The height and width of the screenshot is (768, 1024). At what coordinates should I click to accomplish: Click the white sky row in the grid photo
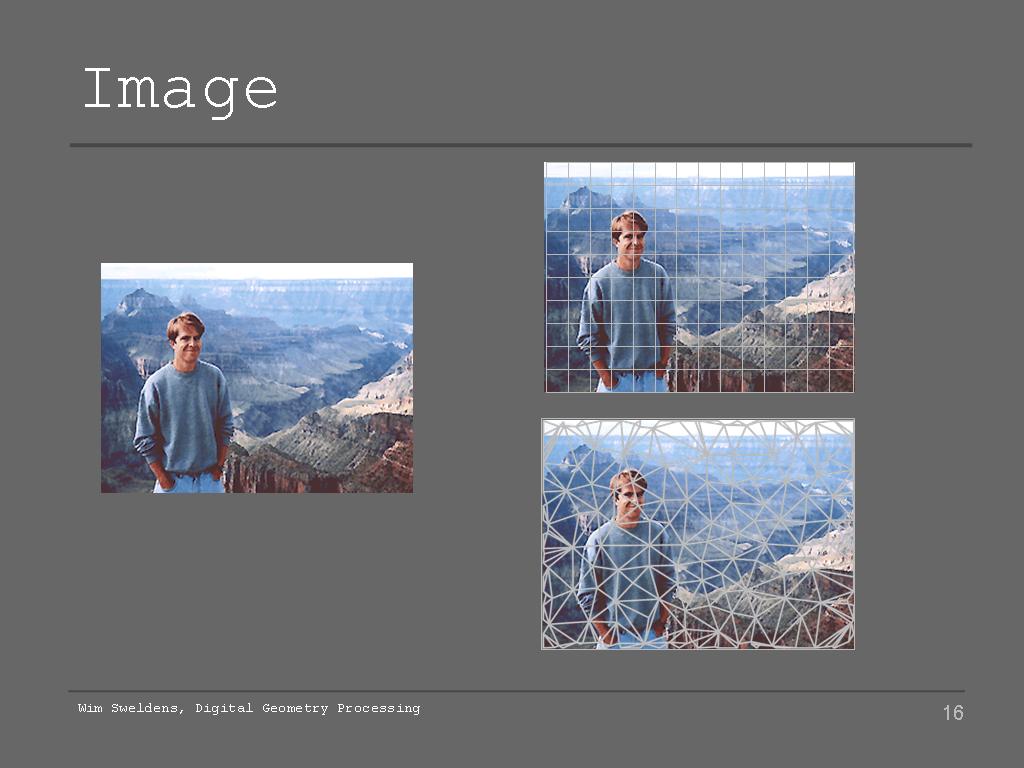point(699,170)
